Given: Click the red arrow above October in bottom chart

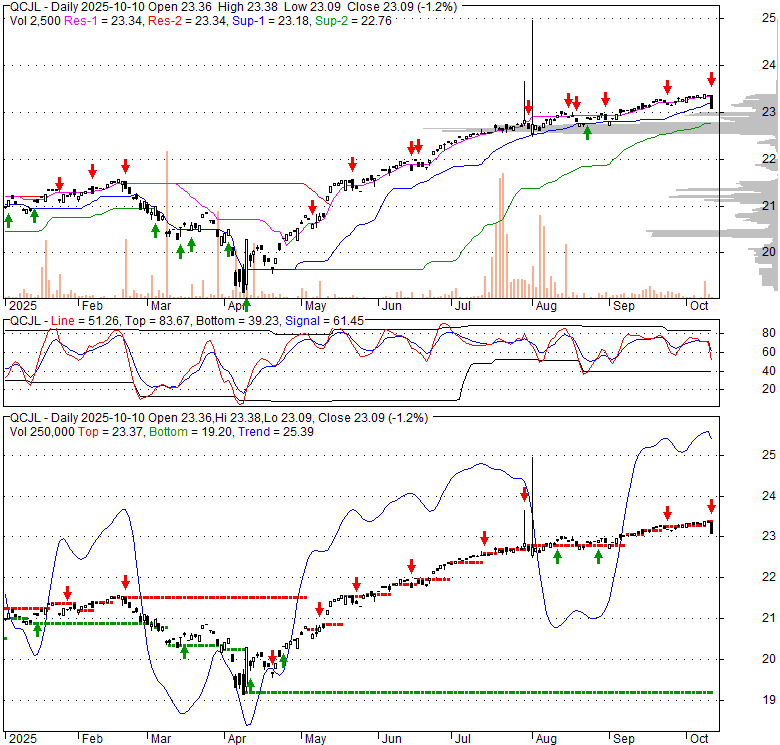Looking at the screenshot, I should coord(711,505).
